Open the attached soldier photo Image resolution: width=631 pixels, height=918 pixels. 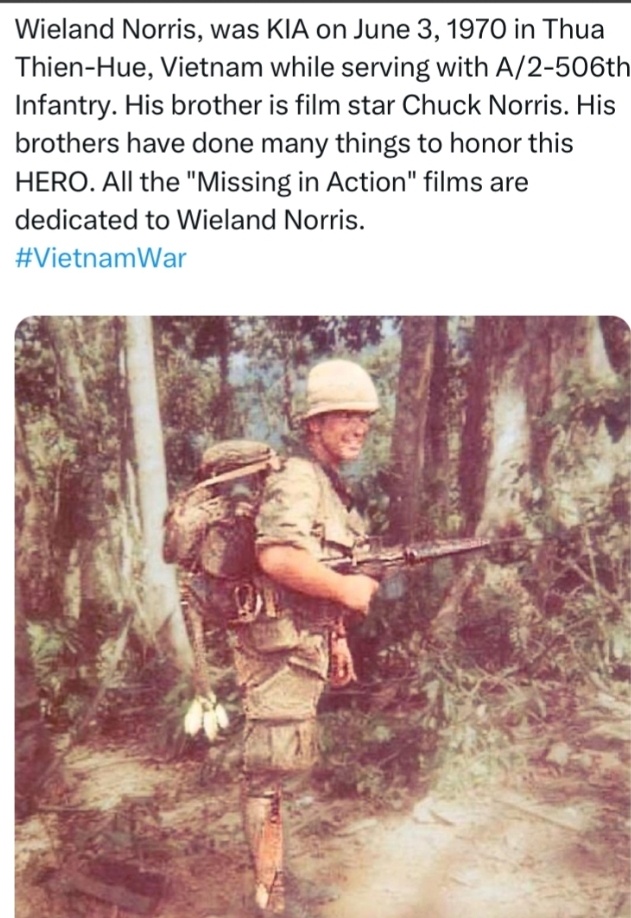click(x=323, y=616)
